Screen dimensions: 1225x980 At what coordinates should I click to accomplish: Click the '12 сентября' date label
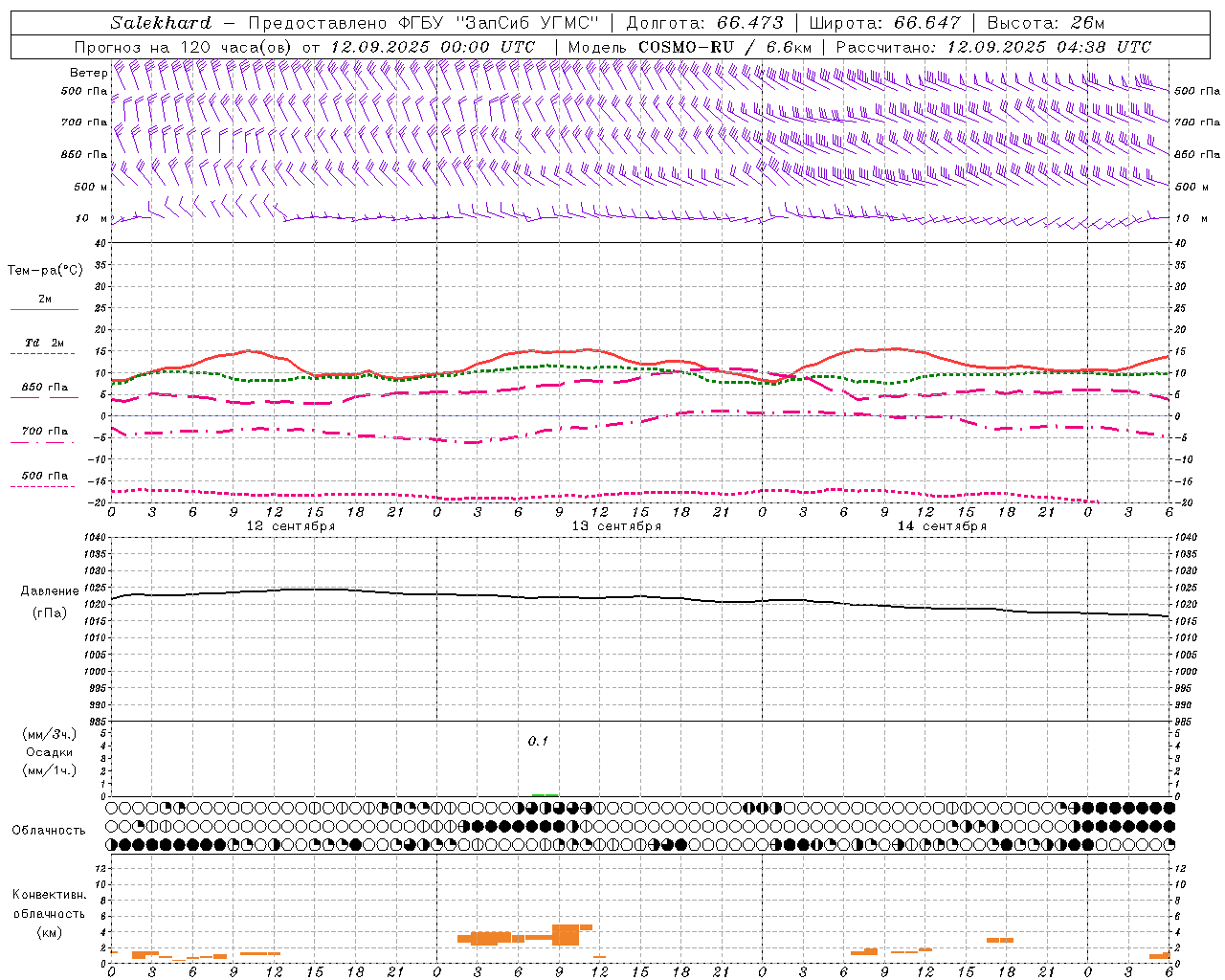coord(291,525)
